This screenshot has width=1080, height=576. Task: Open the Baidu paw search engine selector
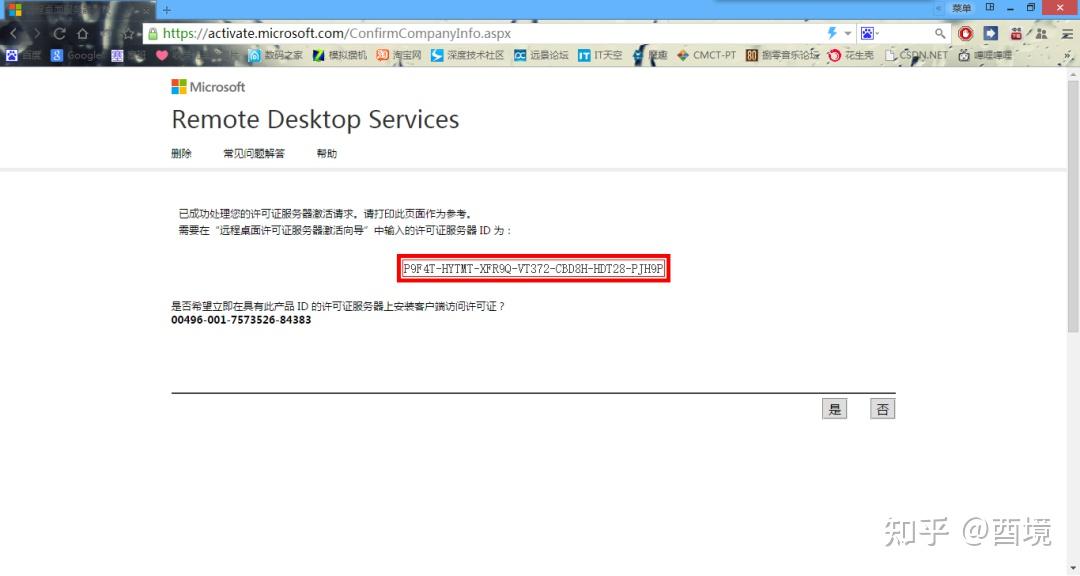[869, 33]
